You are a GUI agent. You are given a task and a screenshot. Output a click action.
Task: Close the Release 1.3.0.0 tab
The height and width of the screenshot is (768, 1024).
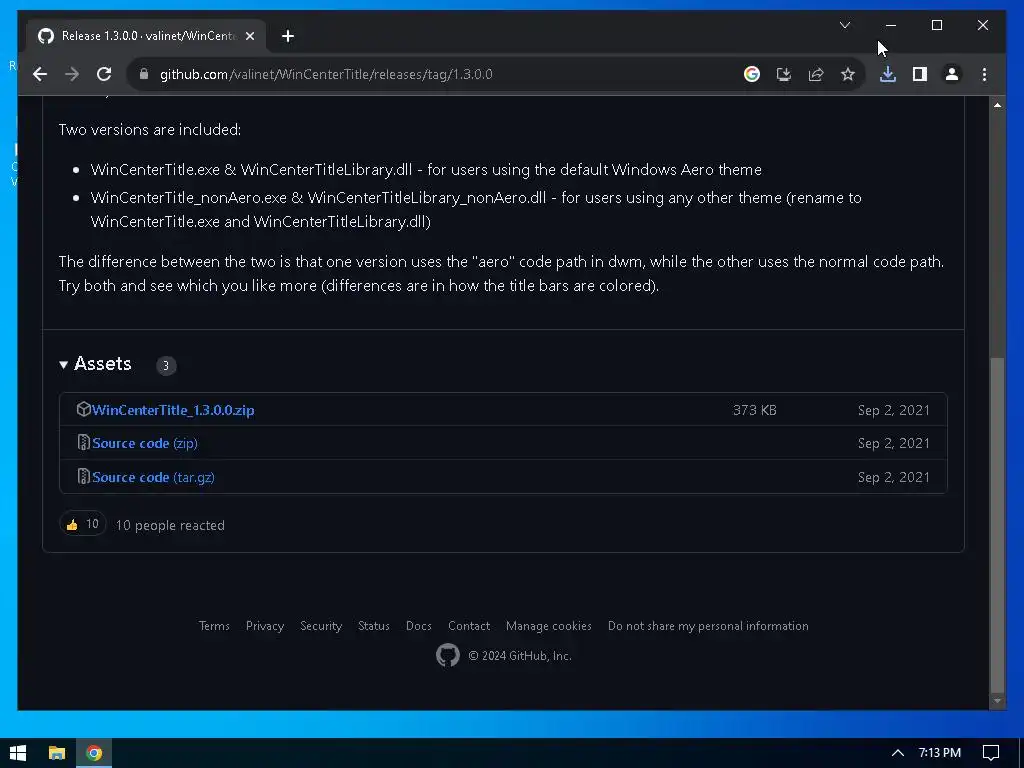pos(249,36)
